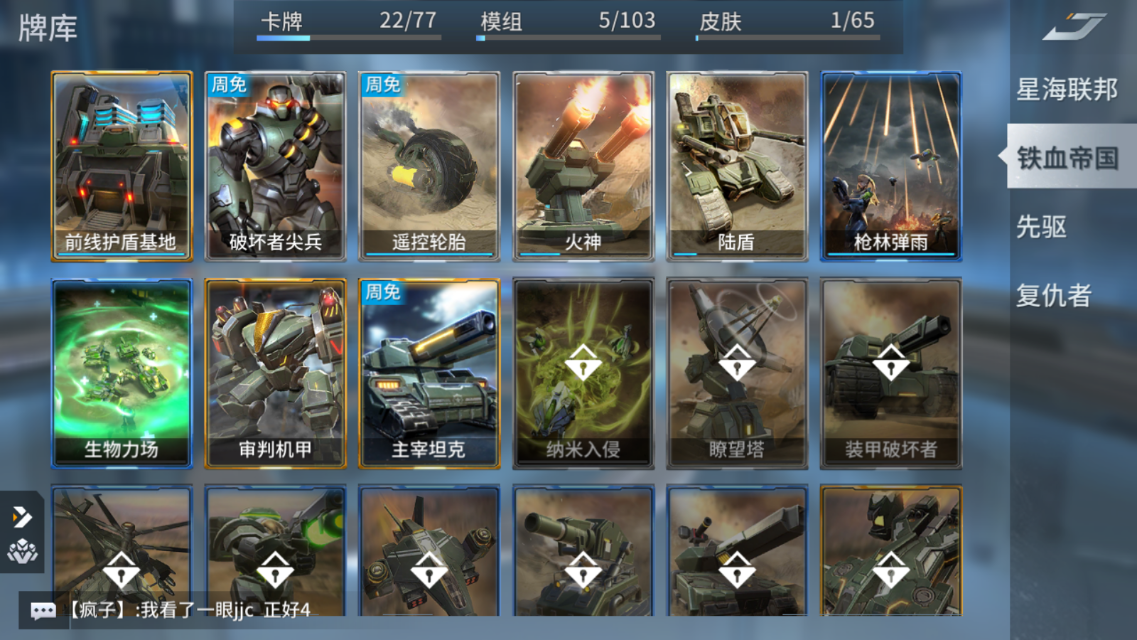
Task: Expand the side panel arrow icon
Action: 22,517
